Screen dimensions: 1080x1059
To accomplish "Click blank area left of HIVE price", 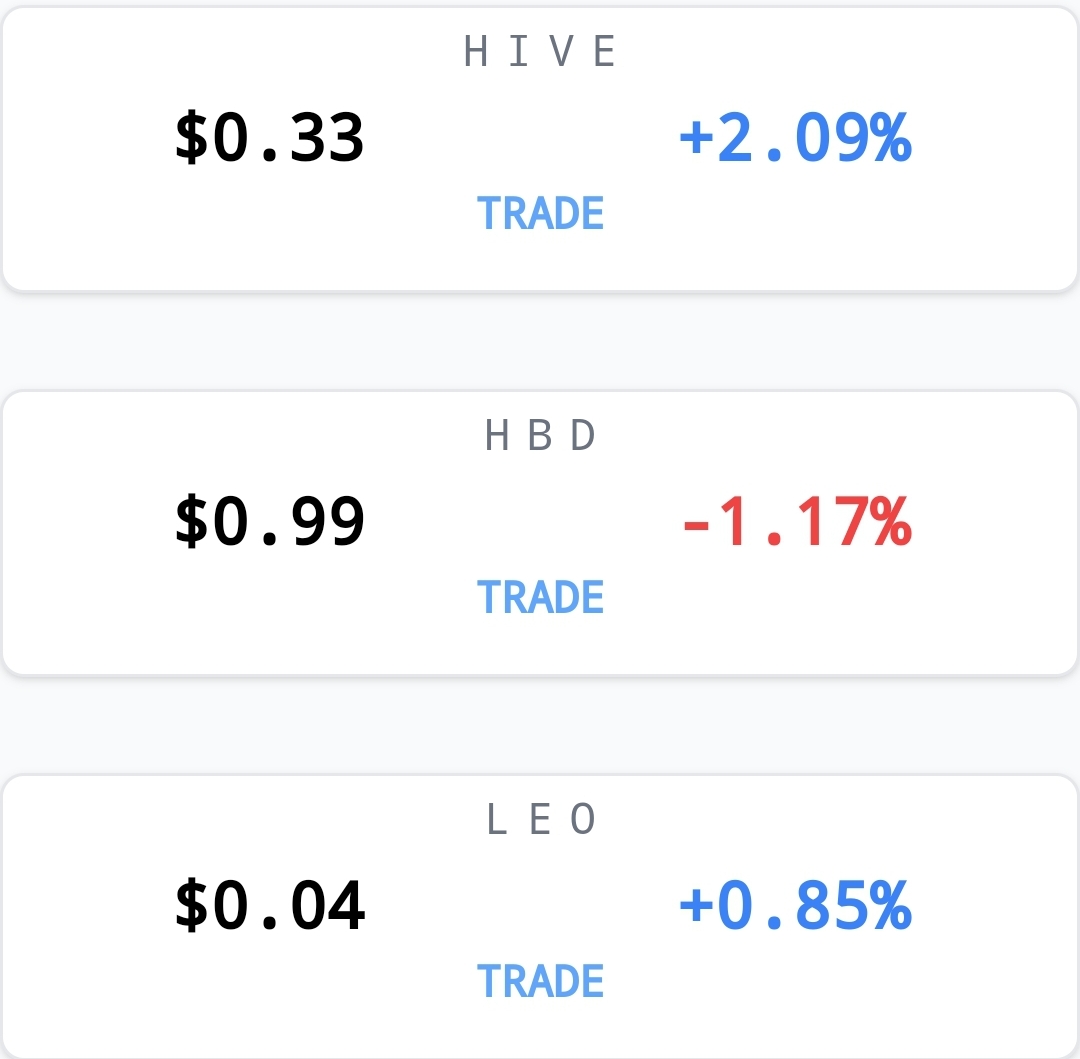I will coord(88,138).
